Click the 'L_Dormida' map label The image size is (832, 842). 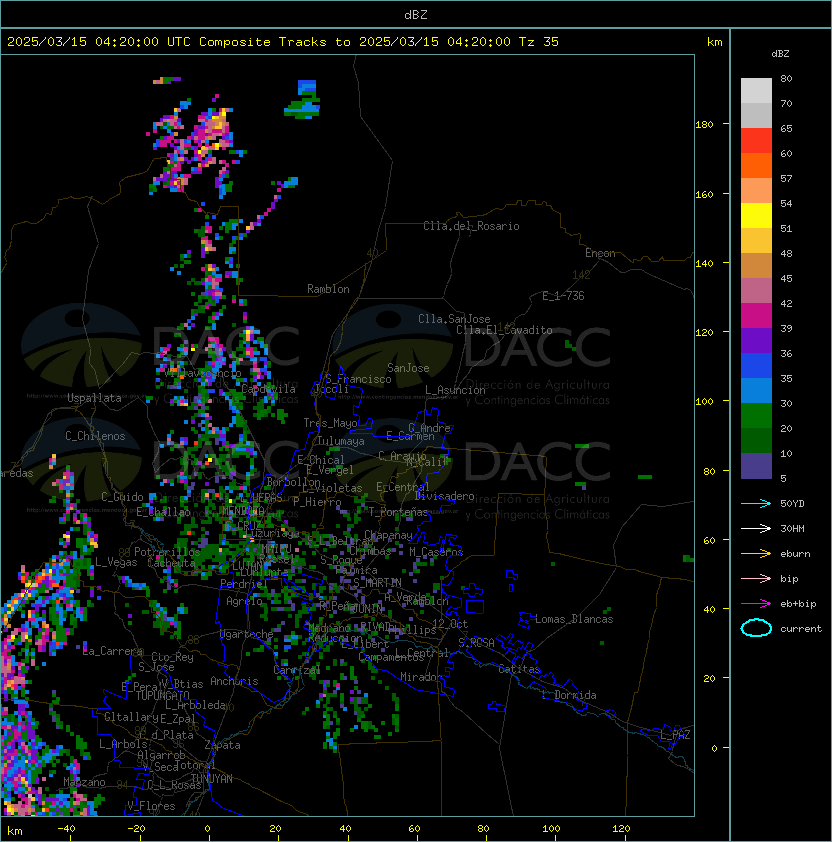pyautogui.click(x=569, y=695)
